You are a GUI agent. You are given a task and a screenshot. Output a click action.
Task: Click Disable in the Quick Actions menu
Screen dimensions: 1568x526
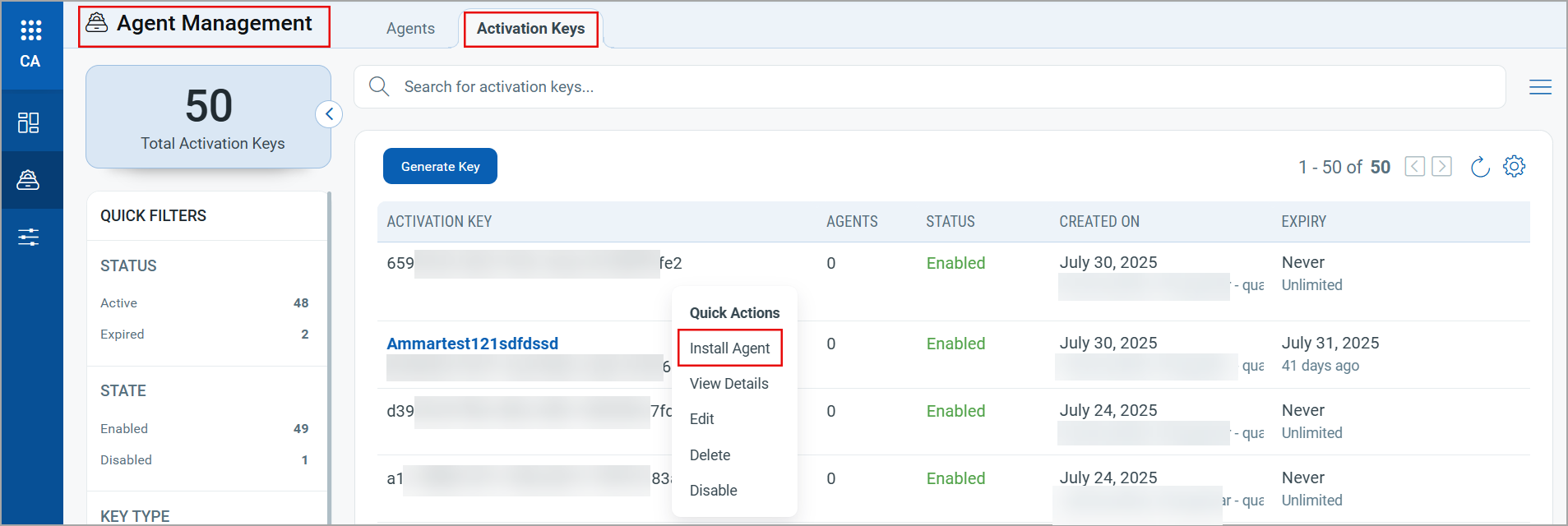click(713, 491)
